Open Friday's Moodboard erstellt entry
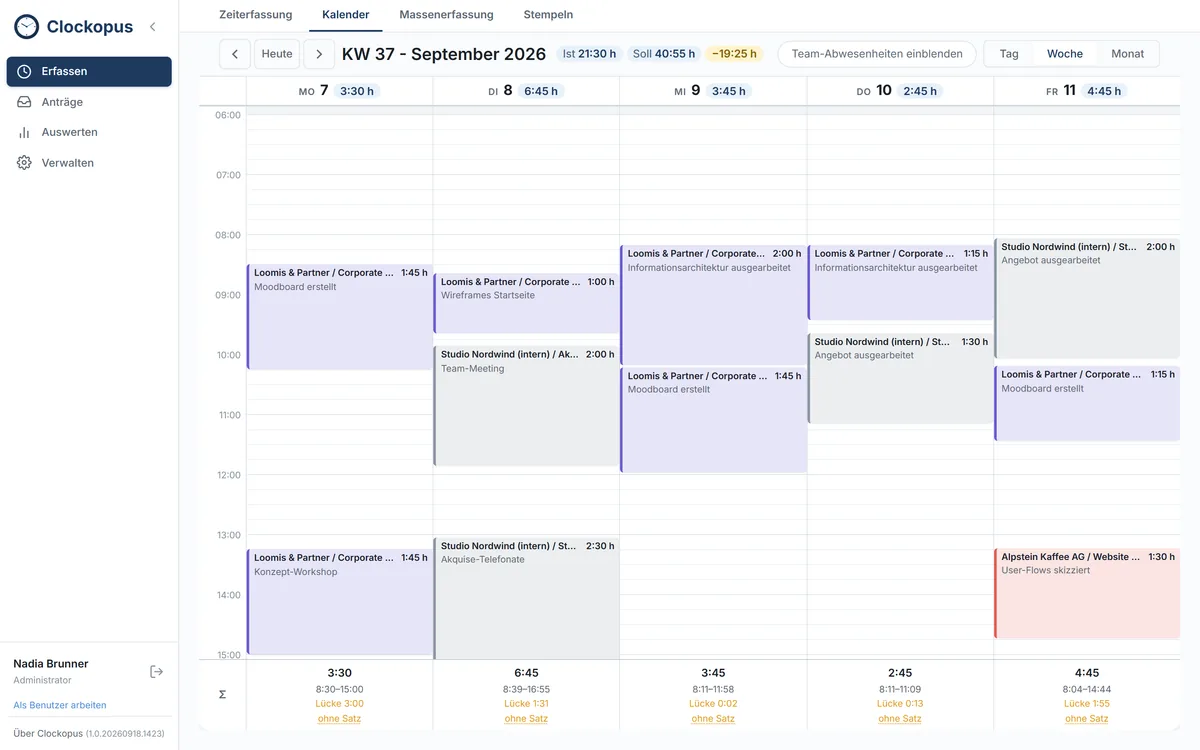1200x750 pixels. tap(1087, 404)
